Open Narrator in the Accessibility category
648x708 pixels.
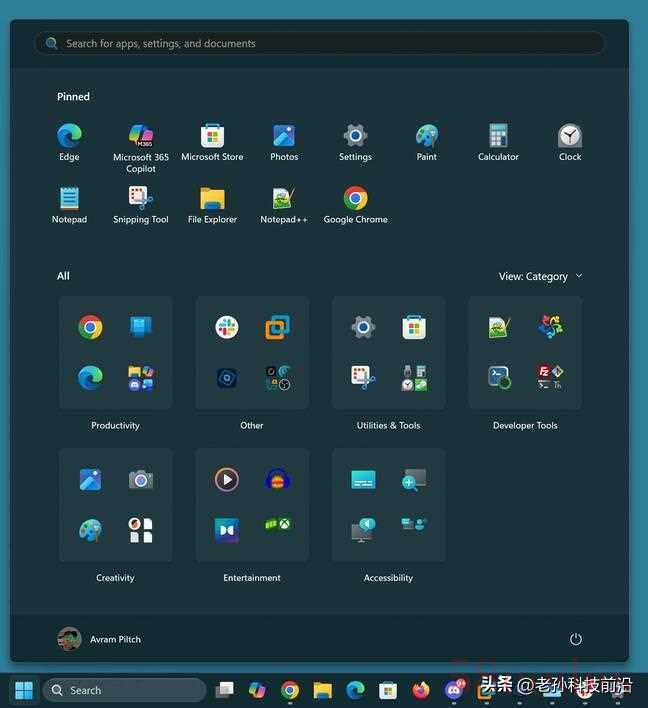pos(363,530)
